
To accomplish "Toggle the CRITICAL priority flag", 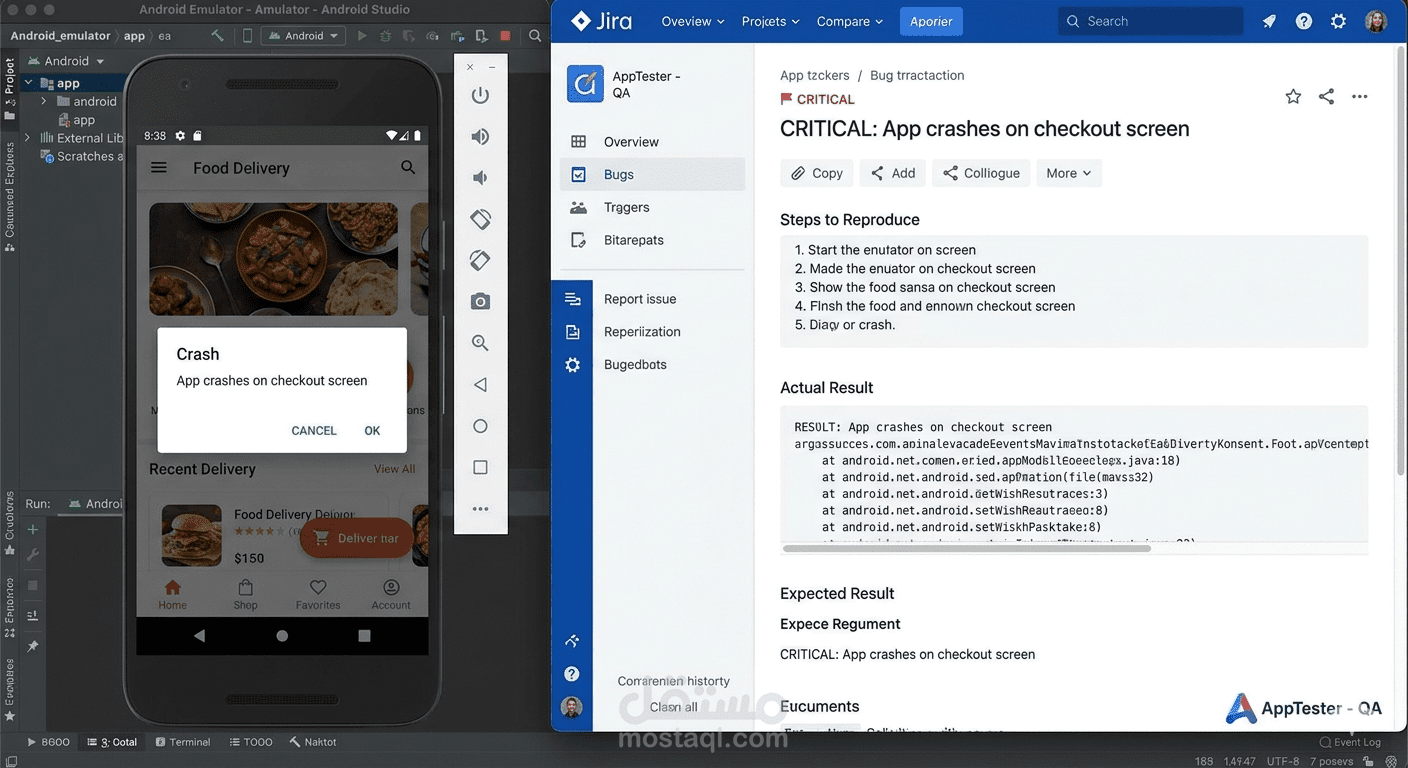I will 787,99.
